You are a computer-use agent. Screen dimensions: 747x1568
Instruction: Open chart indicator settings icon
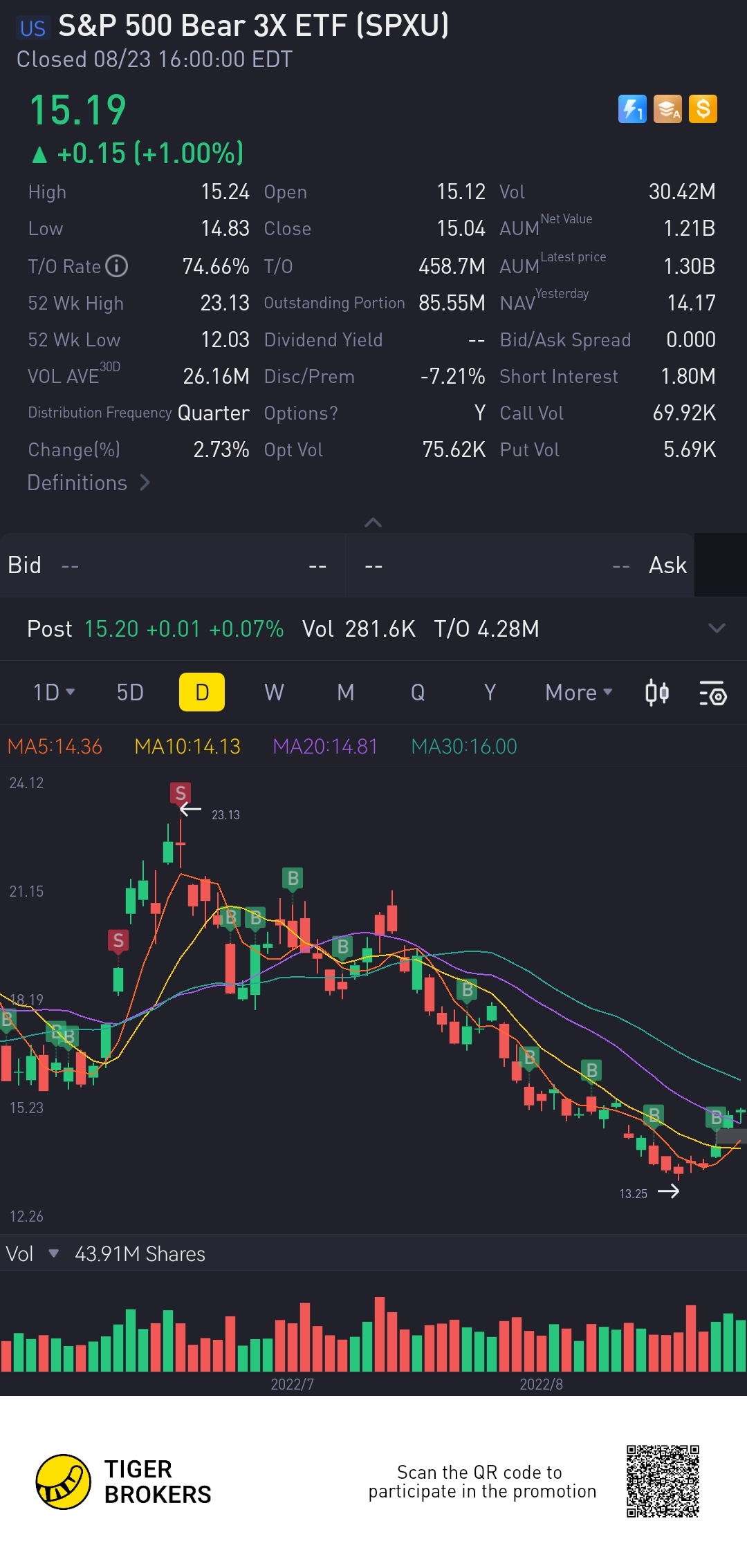[712, 693]
